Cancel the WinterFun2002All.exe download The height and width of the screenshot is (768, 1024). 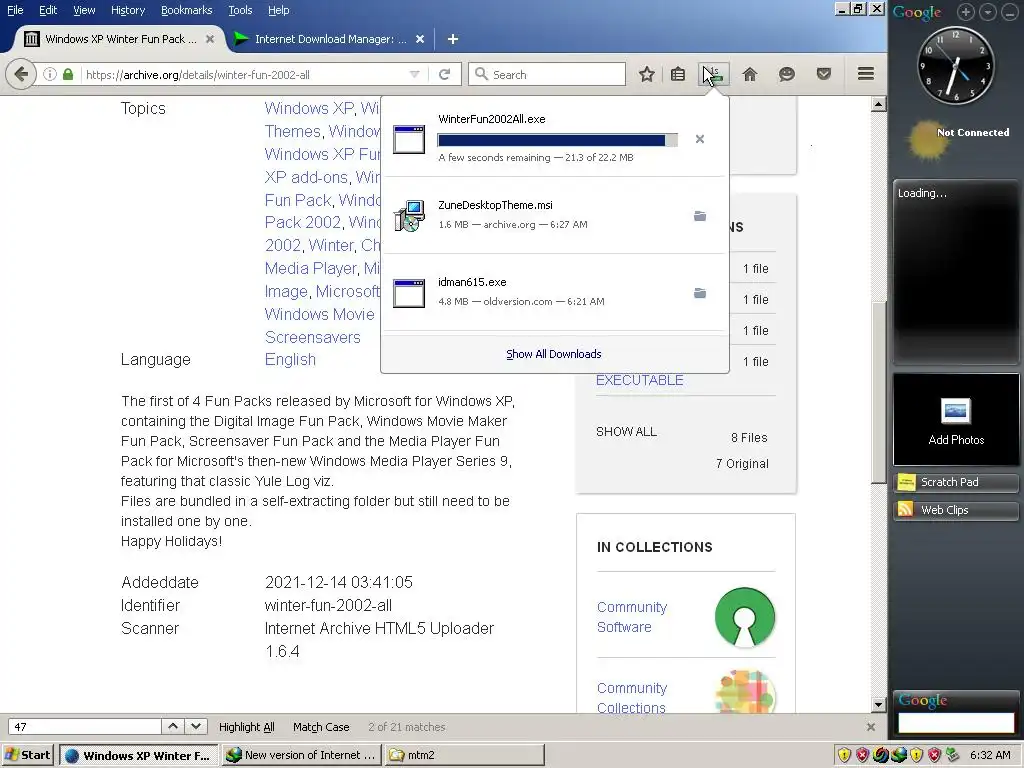699,139
